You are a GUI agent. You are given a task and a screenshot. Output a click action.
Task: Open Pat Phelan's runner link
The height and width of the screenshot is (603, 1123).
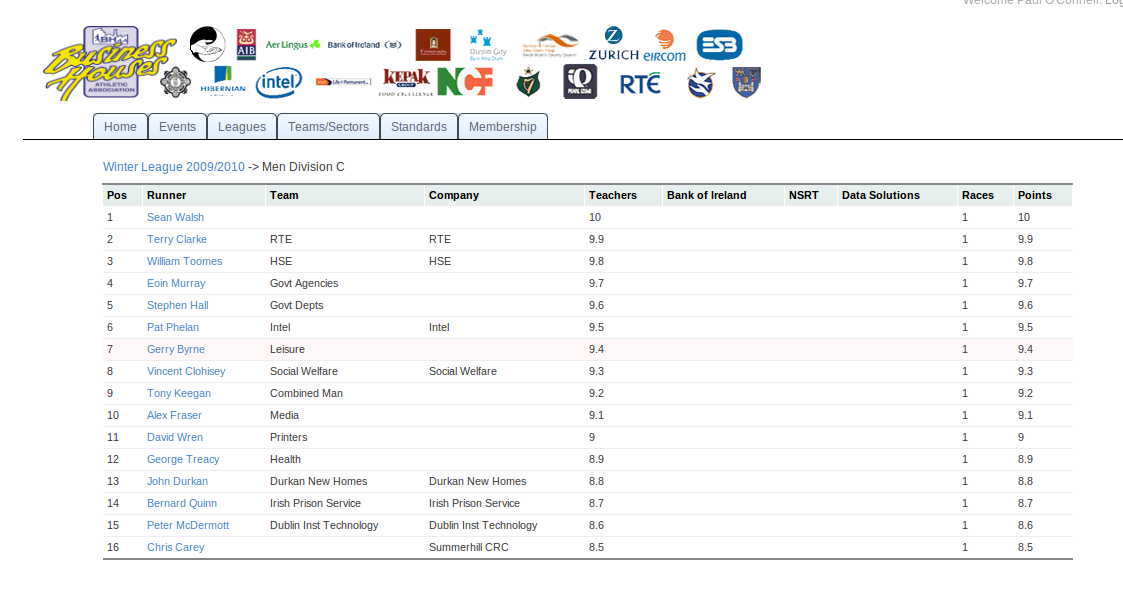click(173, 327)
